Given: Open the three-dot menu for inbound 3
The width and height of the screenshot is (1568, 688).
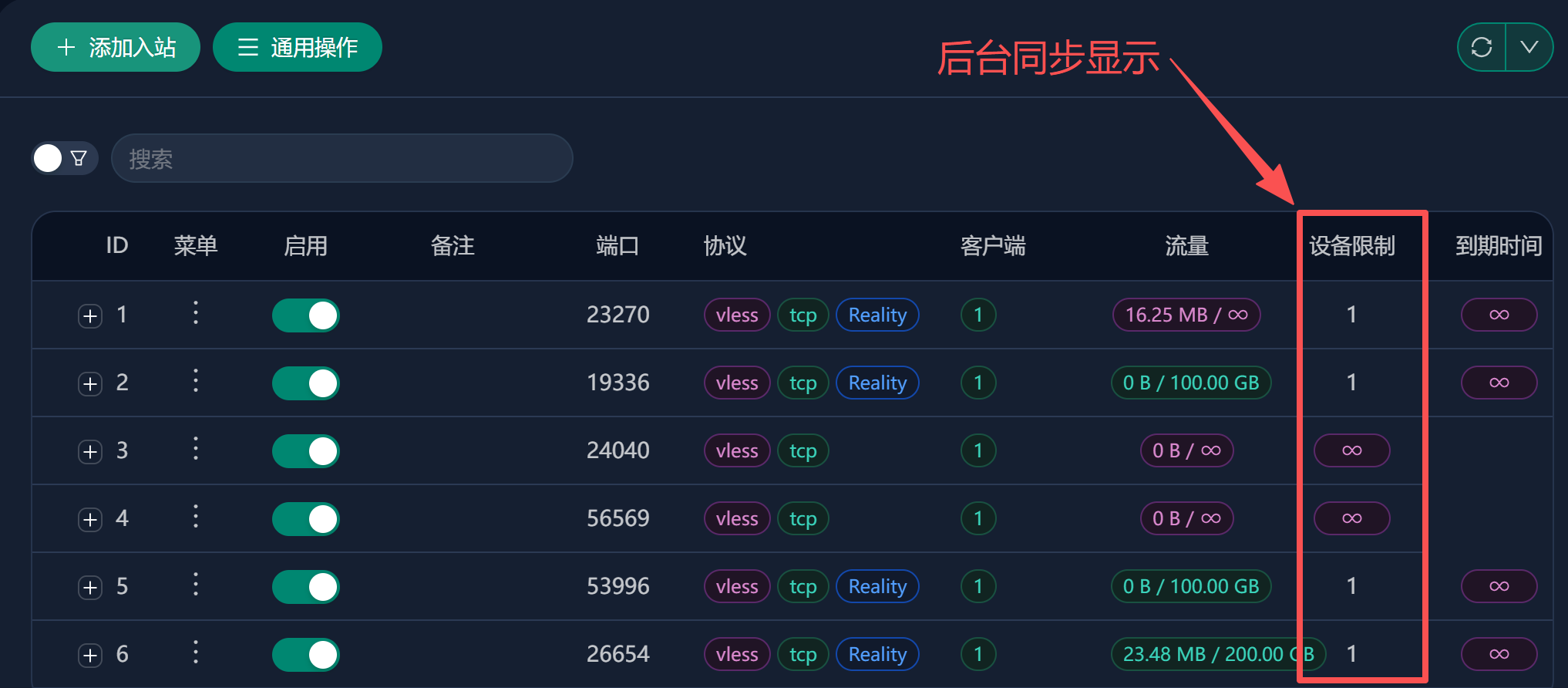Looking at the screenshot, I should pyautogui.click(x=196, y=449).
